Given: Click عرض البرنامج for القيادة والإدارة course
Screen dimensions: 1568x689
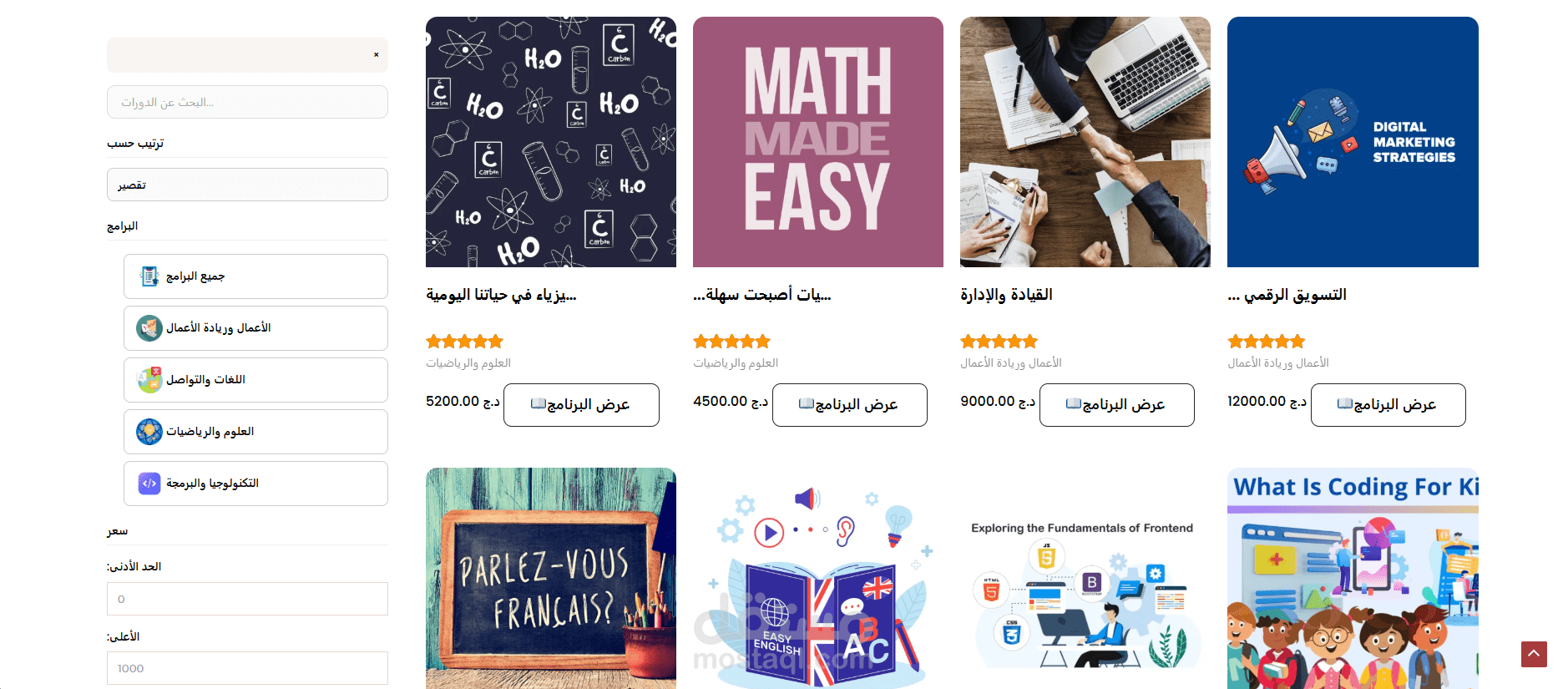Looking at the screenshot, I should click(x=1116, y=405).
